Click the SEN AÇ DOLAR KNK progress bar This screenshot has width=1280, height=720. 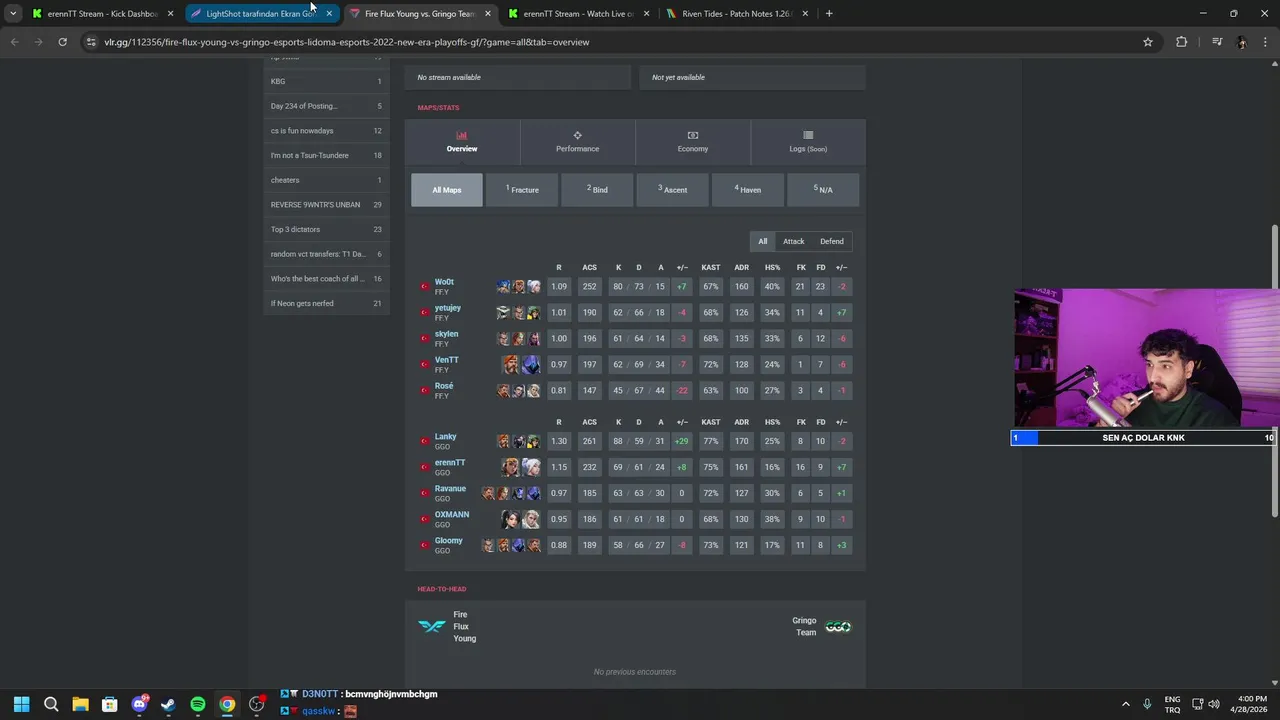(1143, 438)
